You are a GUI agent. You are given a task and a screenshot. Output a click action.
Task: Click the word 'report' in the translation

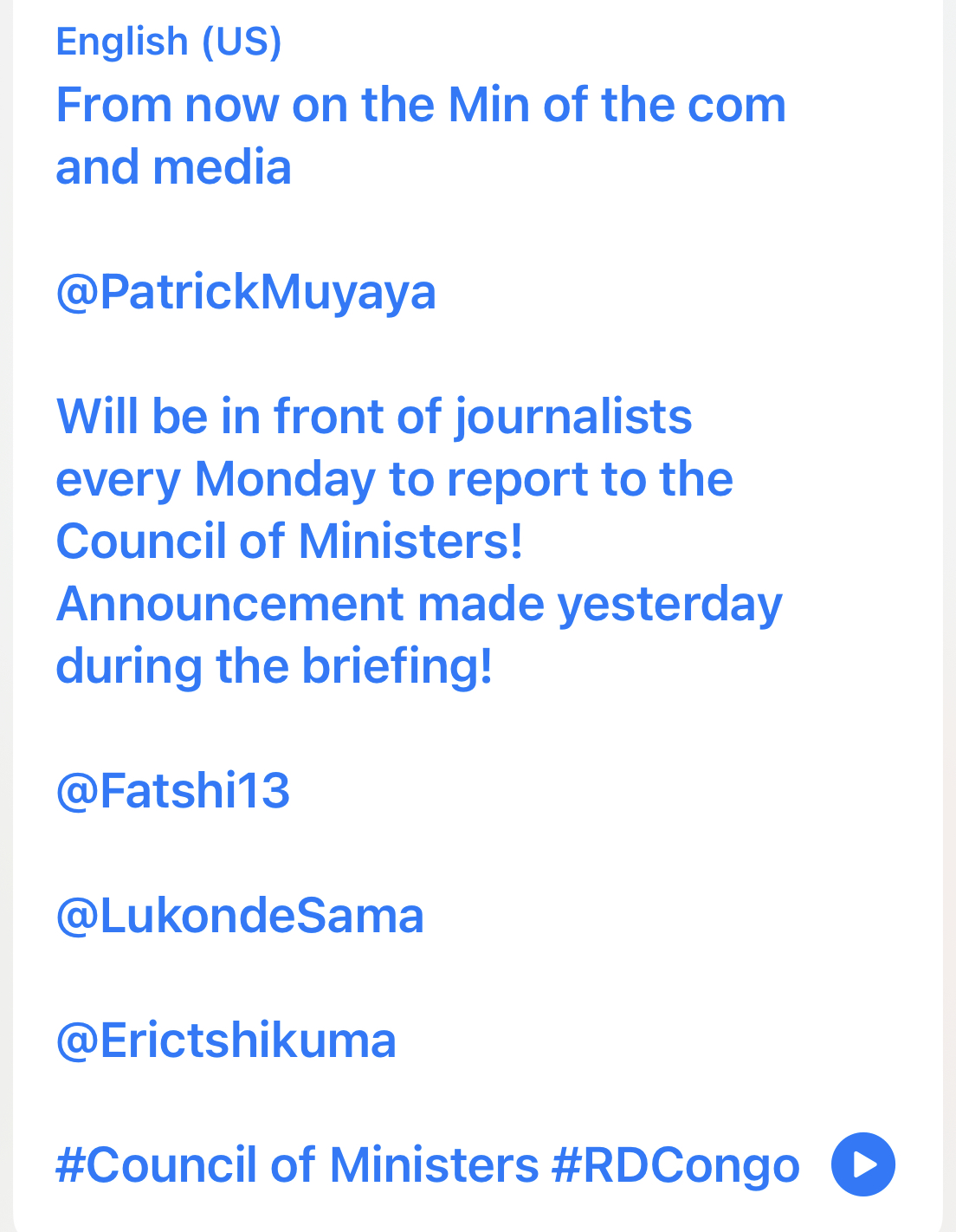[x=518, y=481]
